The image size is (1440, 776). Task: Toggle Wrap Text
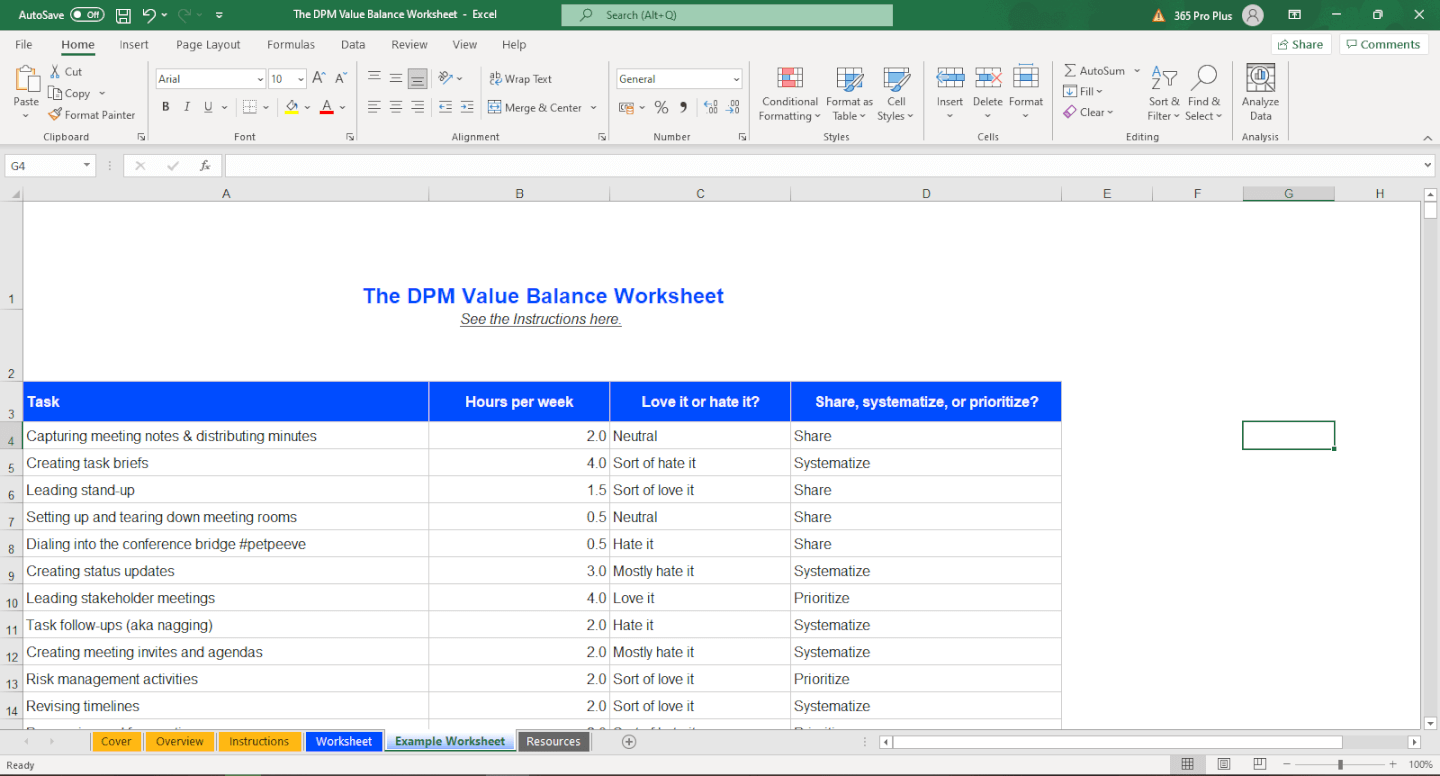pyautogui.click(x=520, y=79)
